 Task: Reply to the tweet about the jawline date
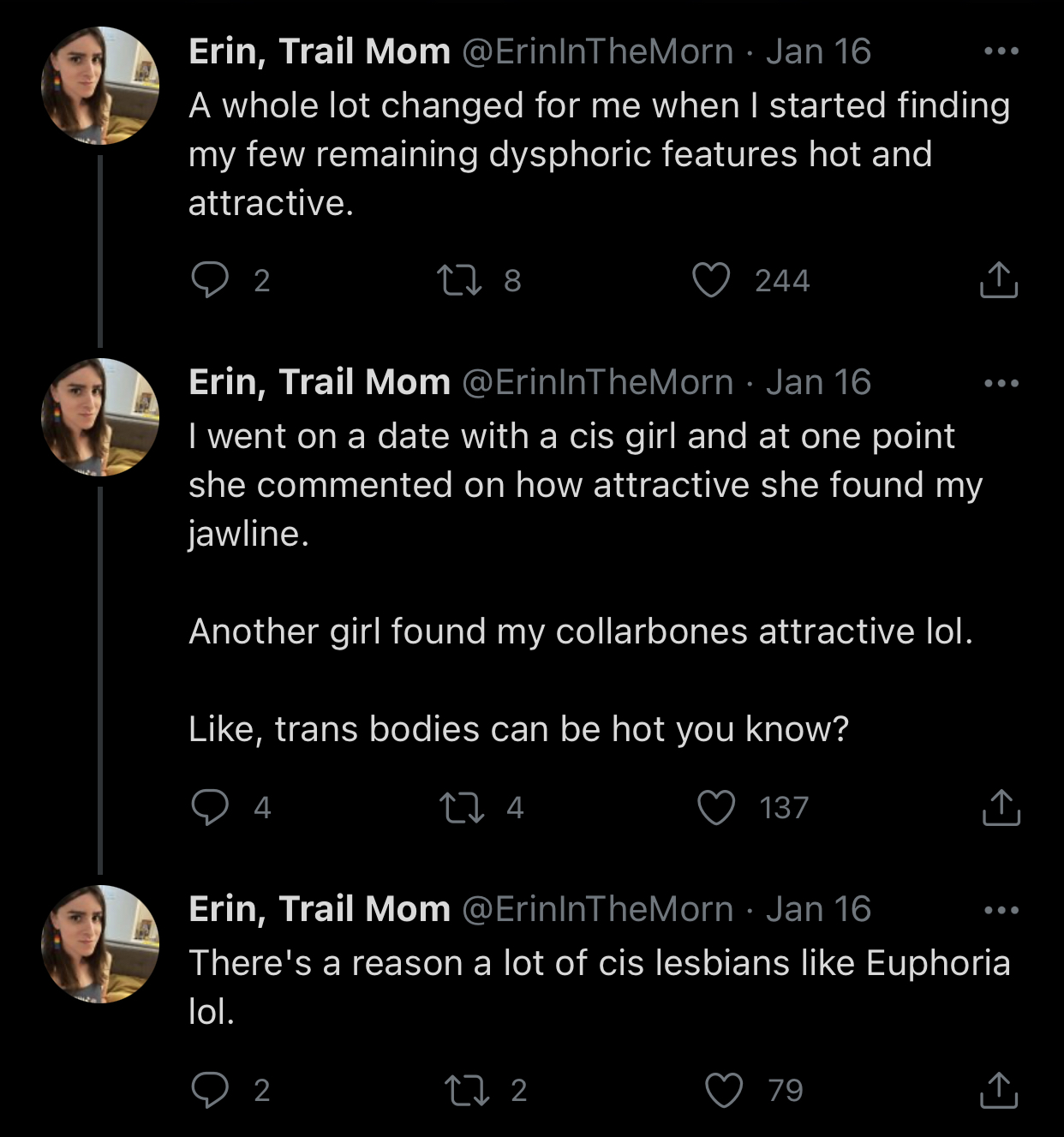click(210, 807)
